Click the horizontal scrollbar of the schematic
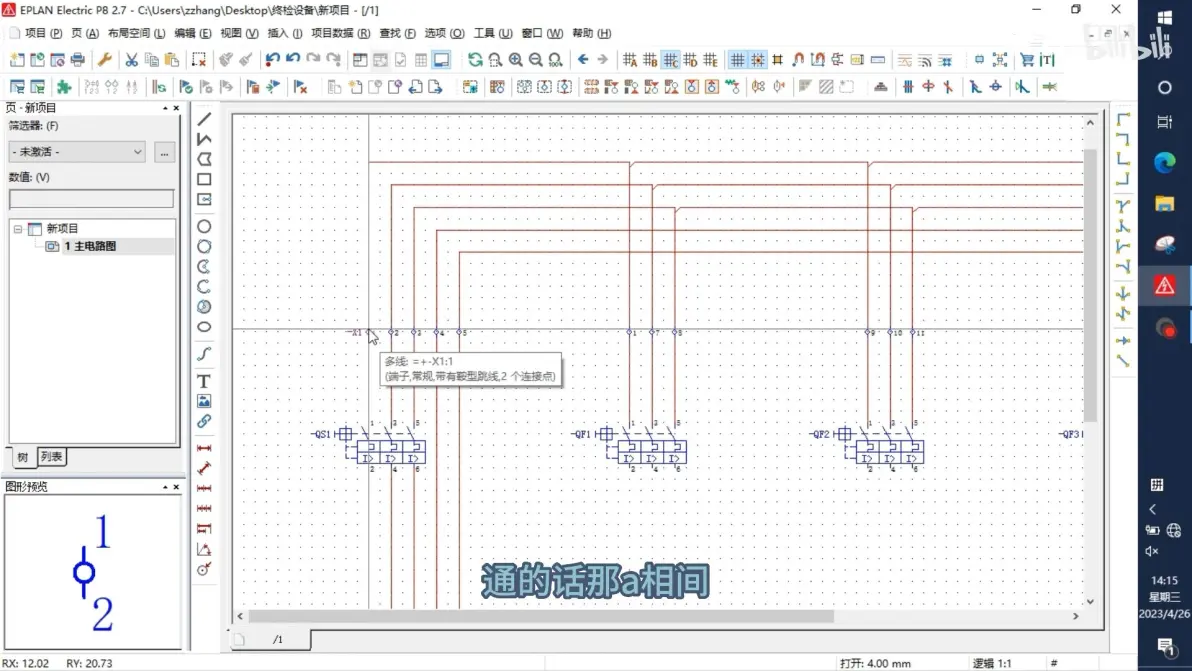This screenshot has width=1192, height=671. [541, 616]
